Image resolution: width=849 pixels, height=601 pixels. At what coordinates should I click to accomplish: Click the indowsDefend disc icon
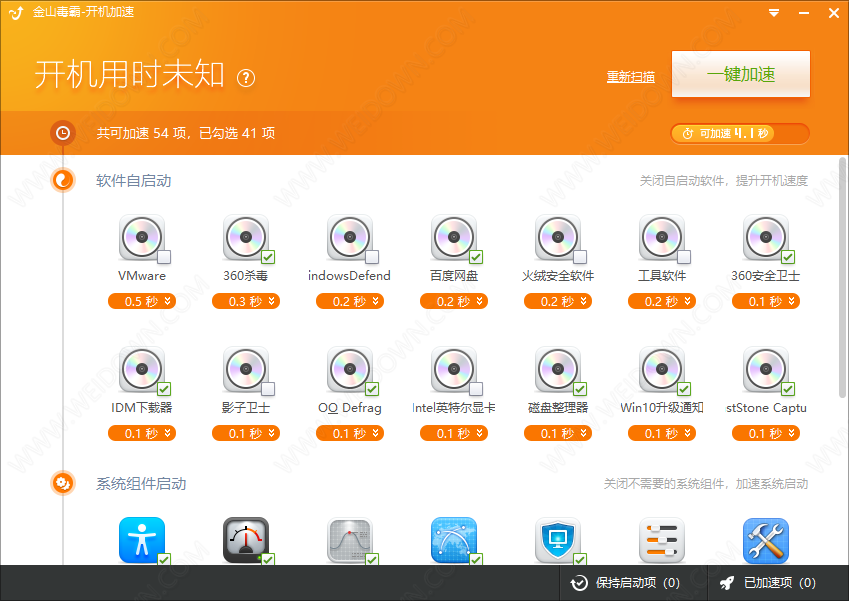[350, 237]
